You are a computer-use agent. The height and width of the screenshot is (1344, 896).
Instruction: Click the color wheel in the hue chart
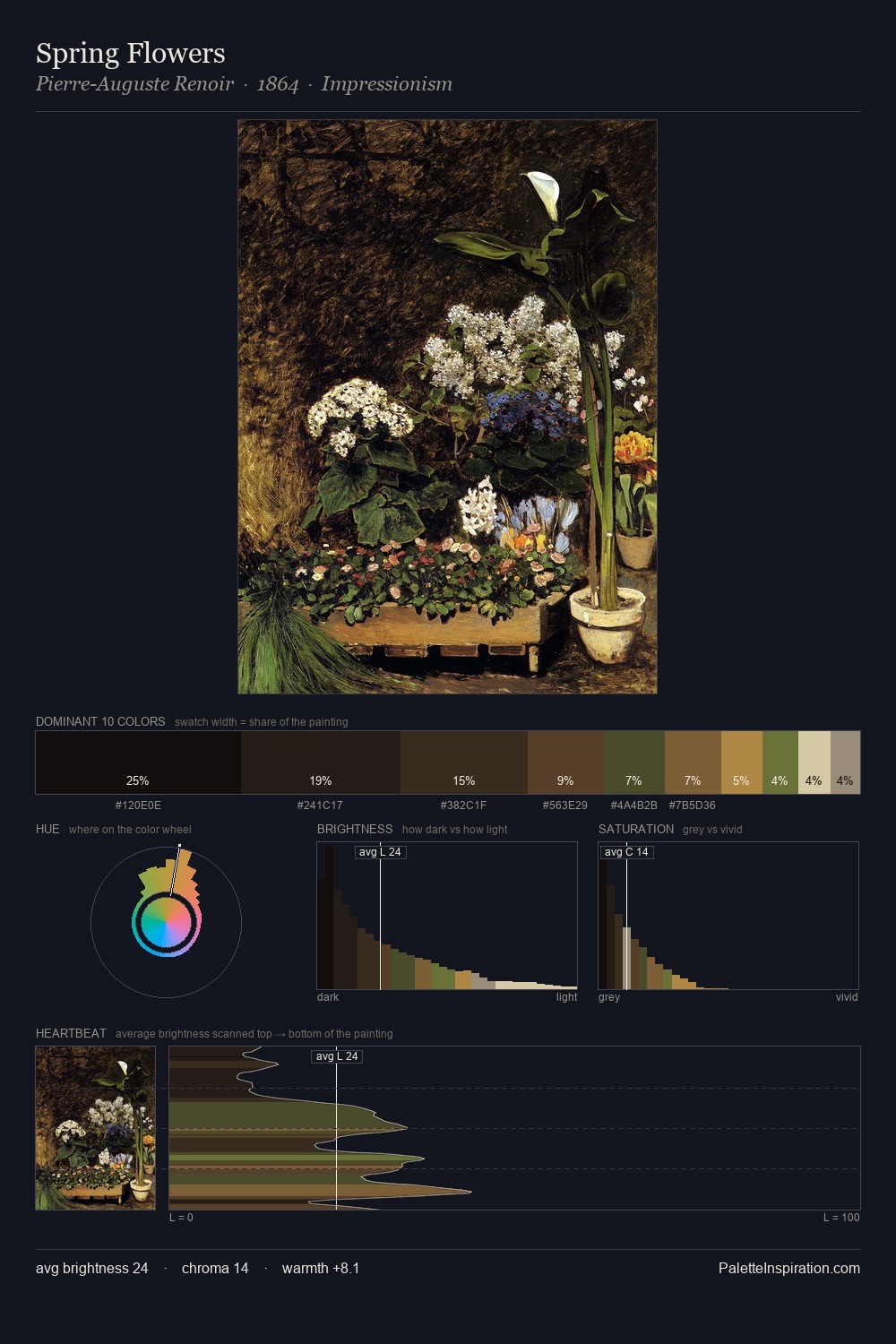pos(167,922)
